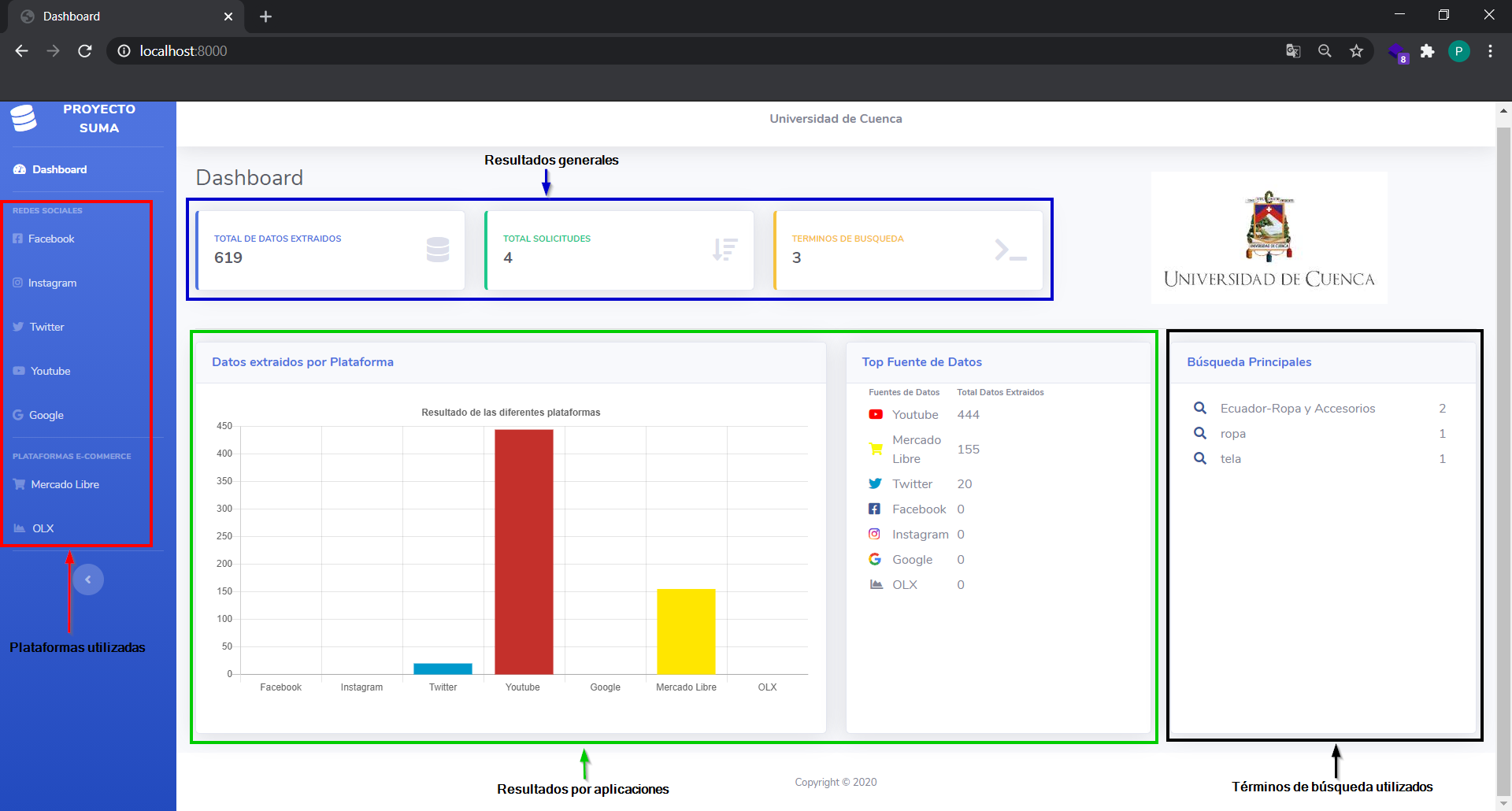Click the Búsqueda Principales heading
The width and height of the screenshot is (1512, 811).
point(1249,362)
